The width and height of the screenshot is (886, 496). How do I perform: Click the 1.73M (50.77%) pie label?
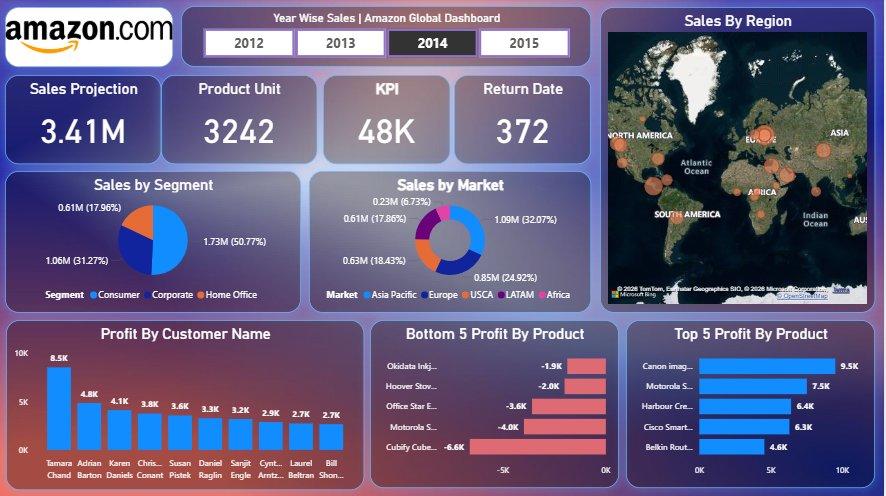point(234,242)
